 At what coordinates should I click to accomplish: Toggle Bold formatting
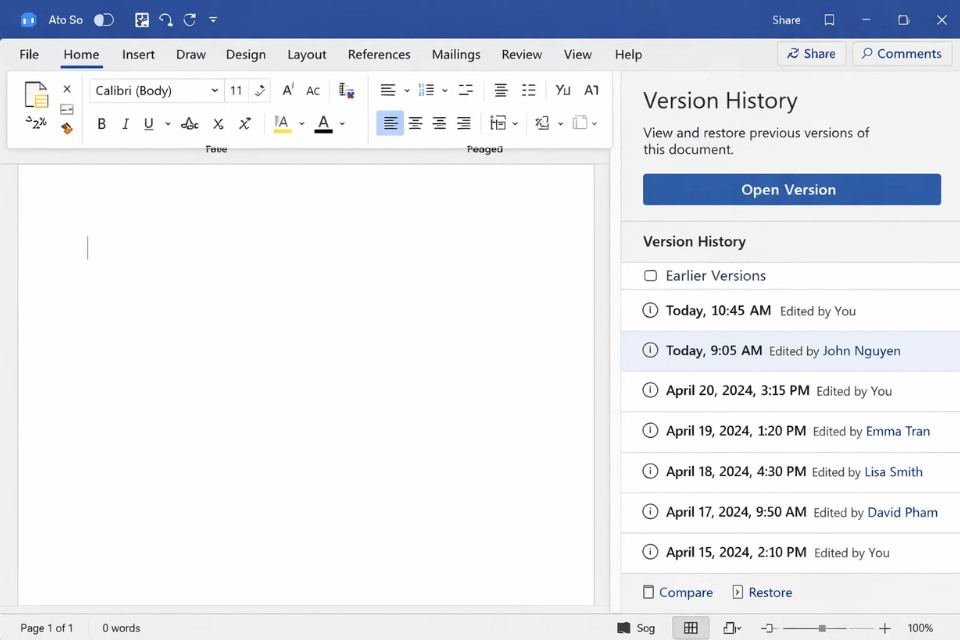pyautogui.click(x=101, y=123)
